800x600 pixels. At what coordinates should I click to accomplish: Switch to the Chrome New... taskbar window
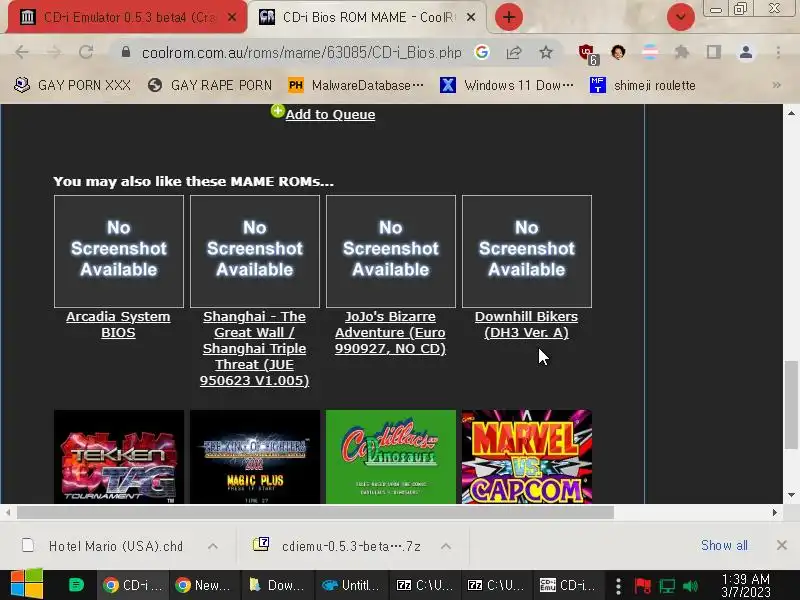203,585
